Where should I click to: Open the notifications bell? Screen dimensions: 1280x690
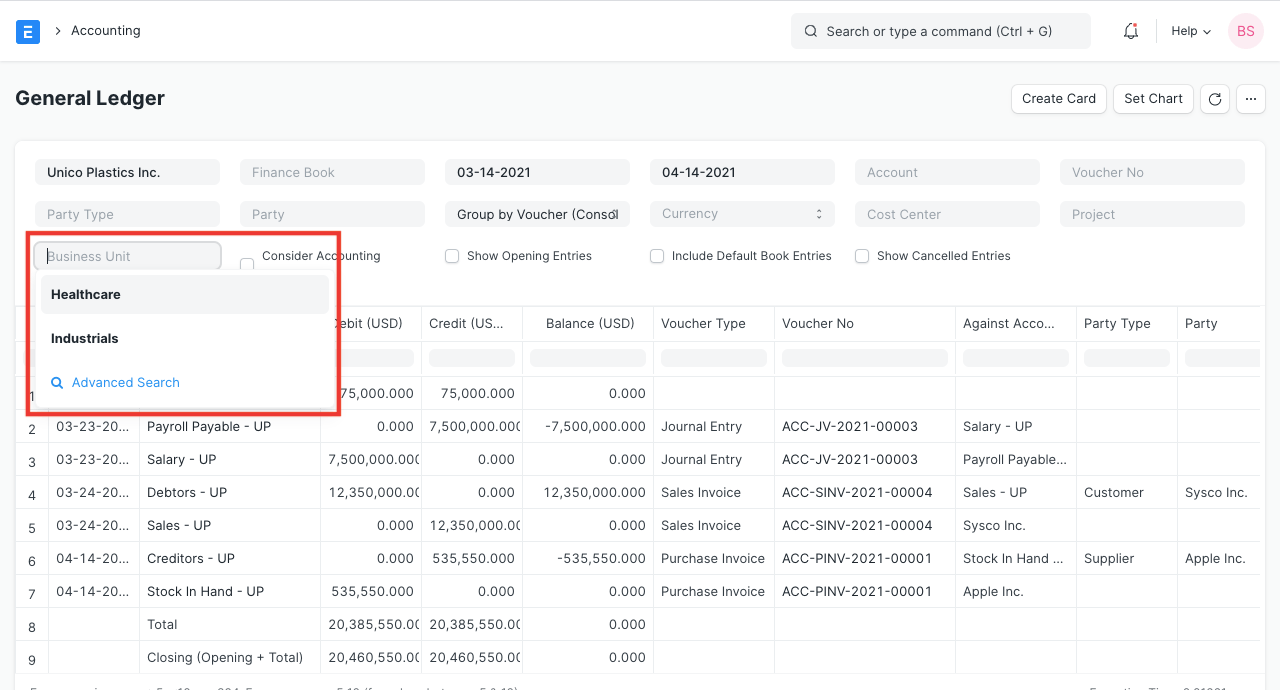pos(1130,31)
